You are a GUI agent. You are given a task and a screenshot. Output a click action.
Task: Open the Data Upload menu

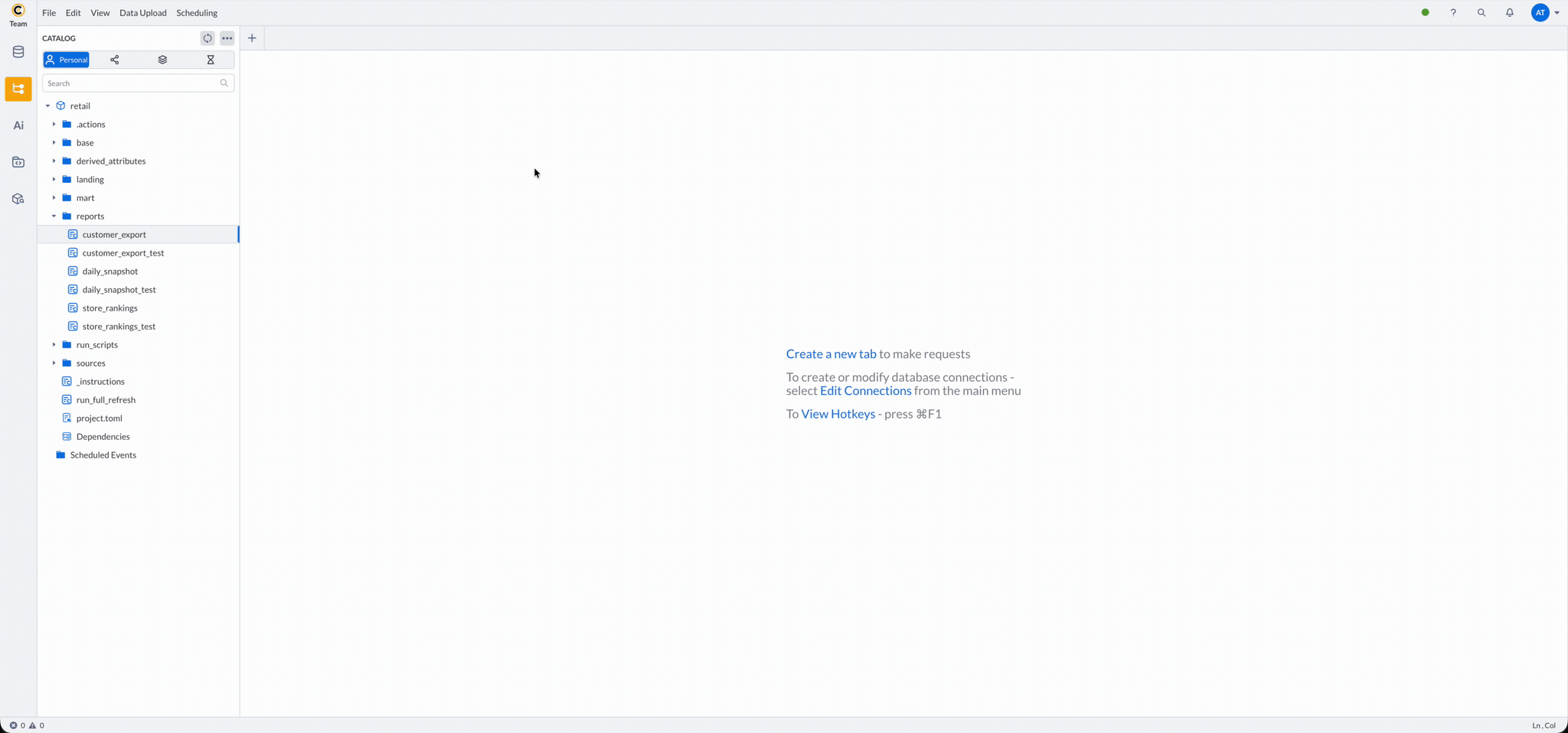142,13
